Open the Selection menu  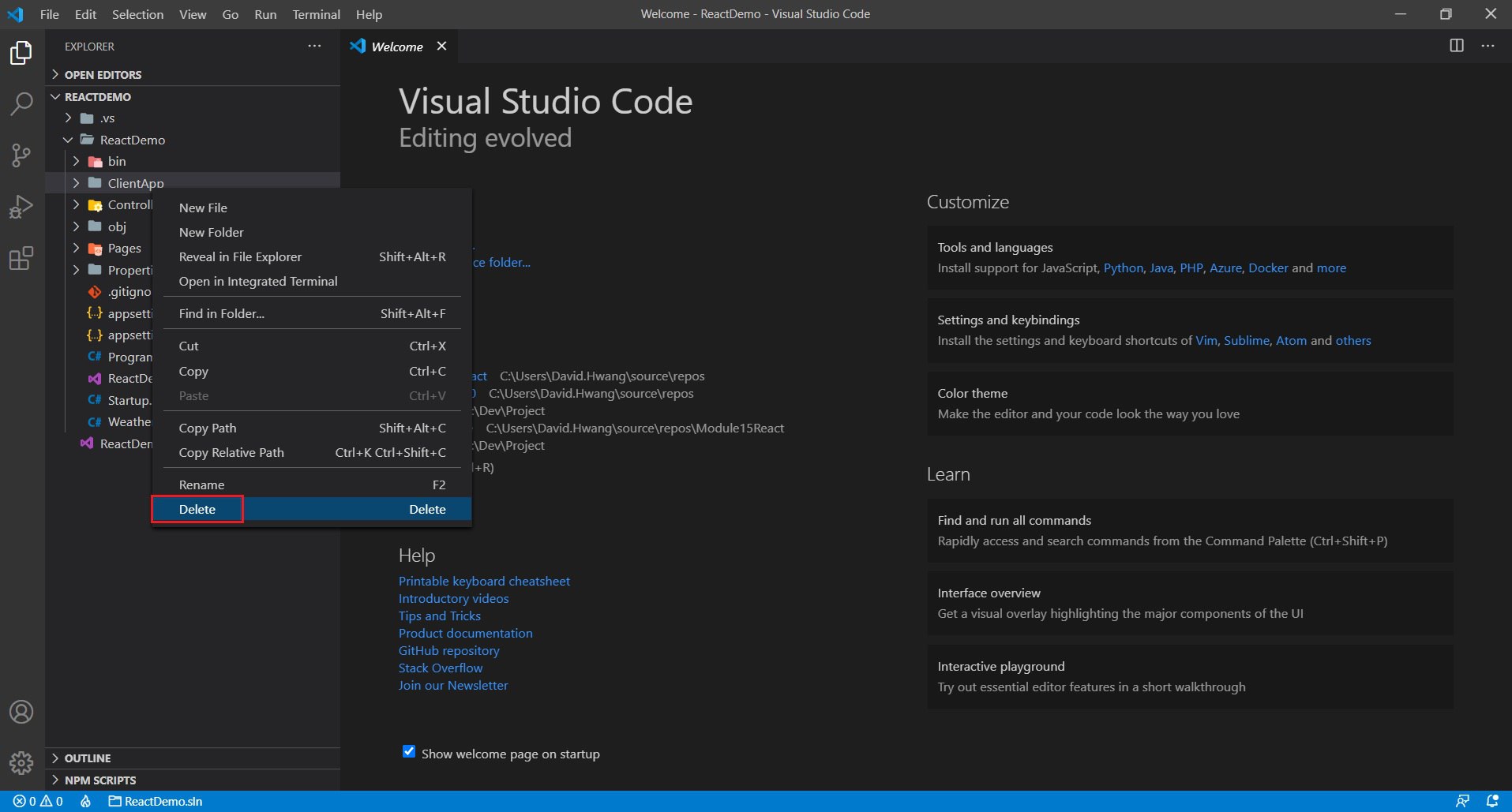coord(137,14)
